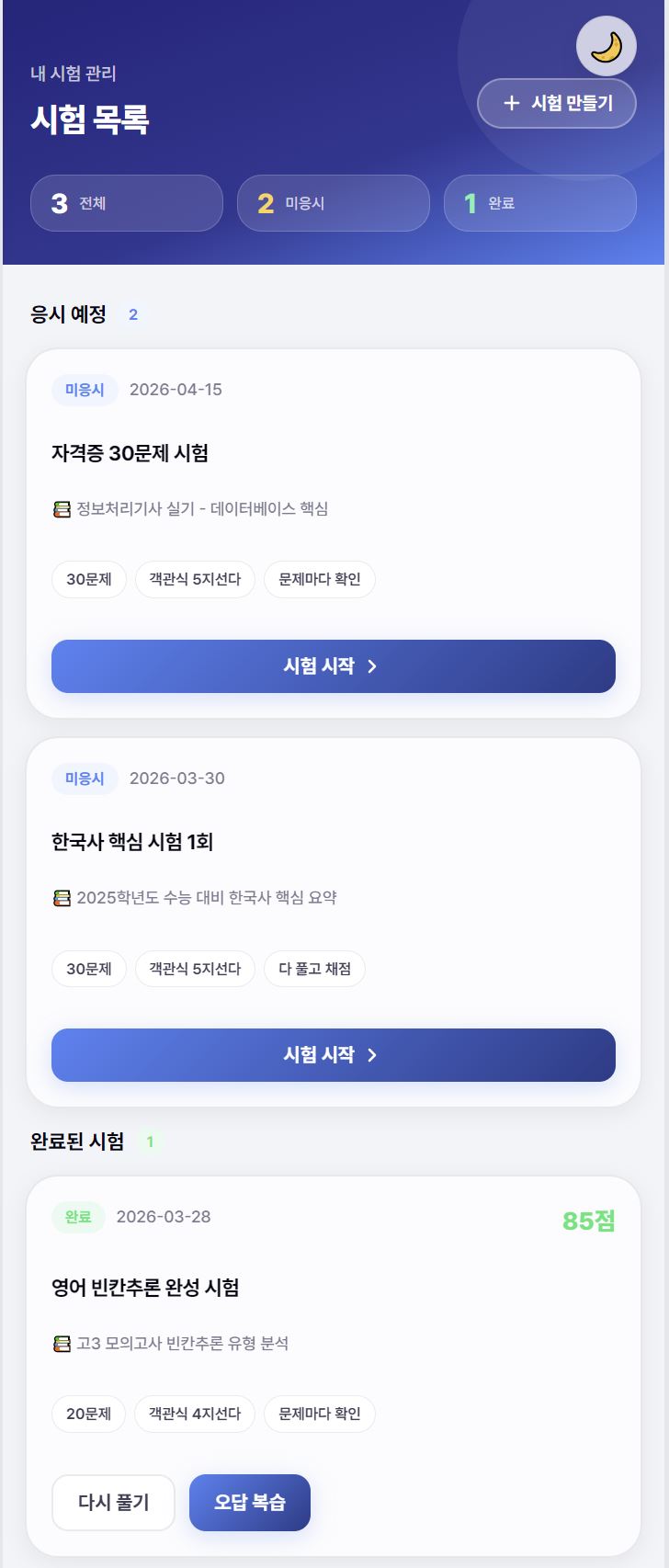Click the 85점 score label
This screenshot has width=669, height=1568.
[x=588, y=1221]
